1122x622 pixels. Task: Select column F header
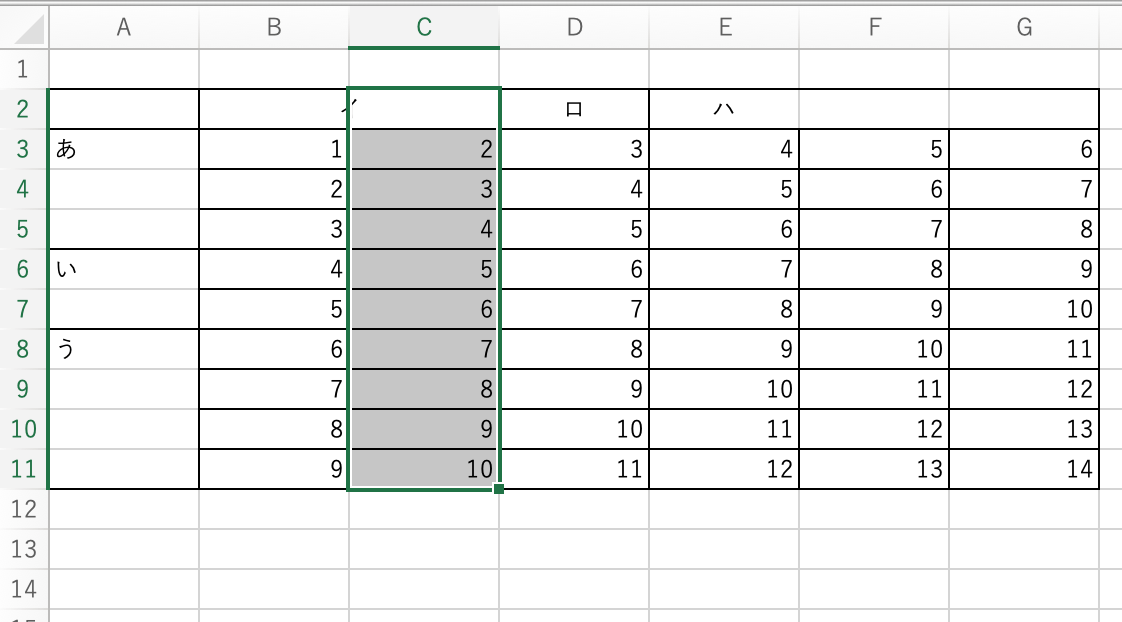pyautogui.click(x=874, y=28)
